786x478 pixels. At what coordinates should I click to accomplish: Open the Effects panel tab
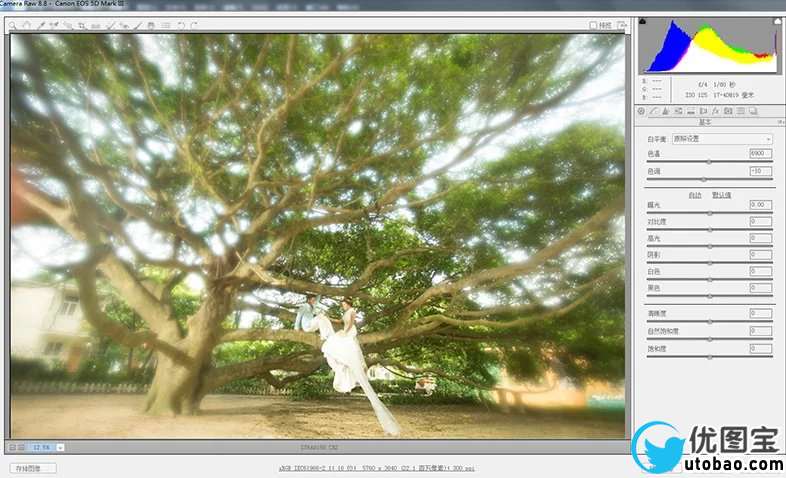click(716, 111)
